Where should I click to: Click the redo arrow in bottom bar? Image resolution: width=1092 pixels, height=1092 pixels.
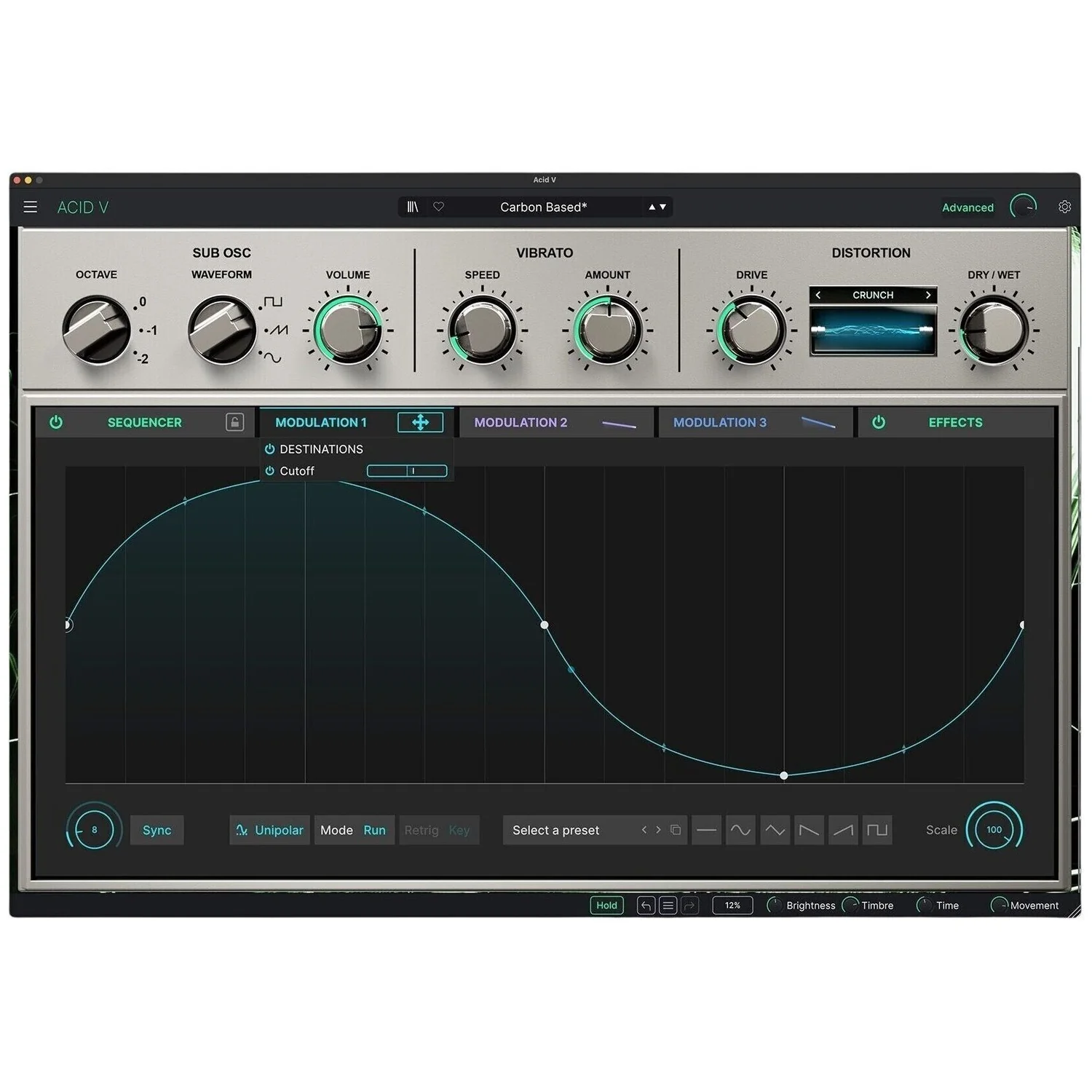[689, 906]
